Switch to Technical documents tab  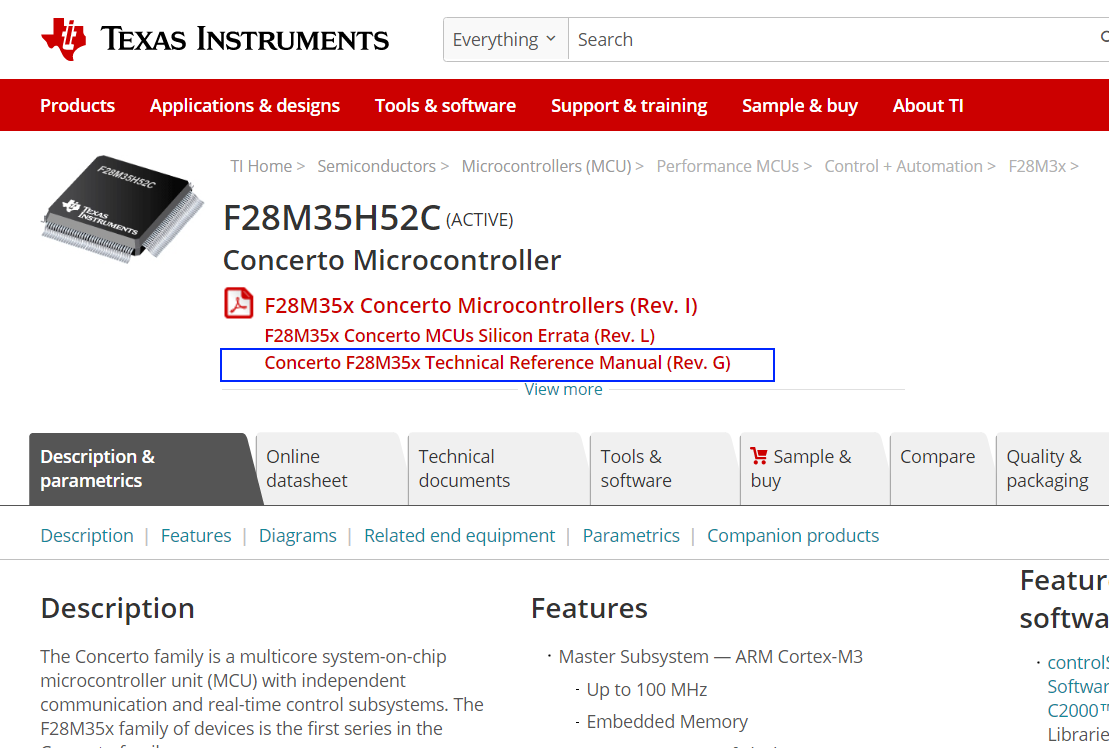499,469
